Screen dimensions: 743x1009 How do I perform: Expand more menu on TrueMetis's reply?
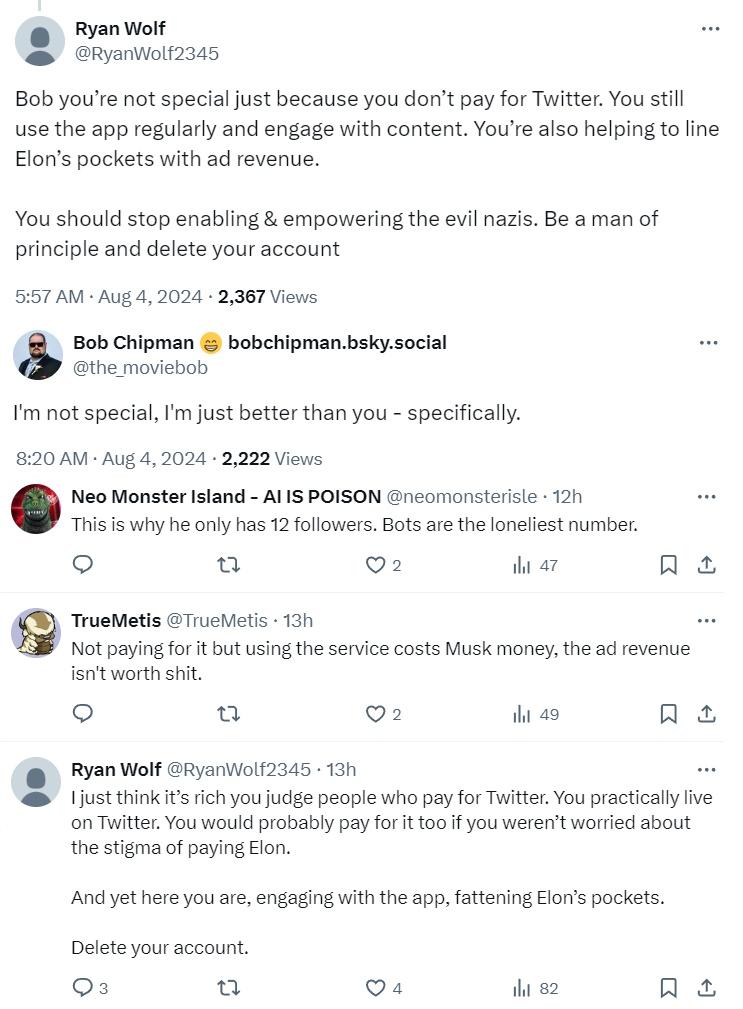point(706,621)
